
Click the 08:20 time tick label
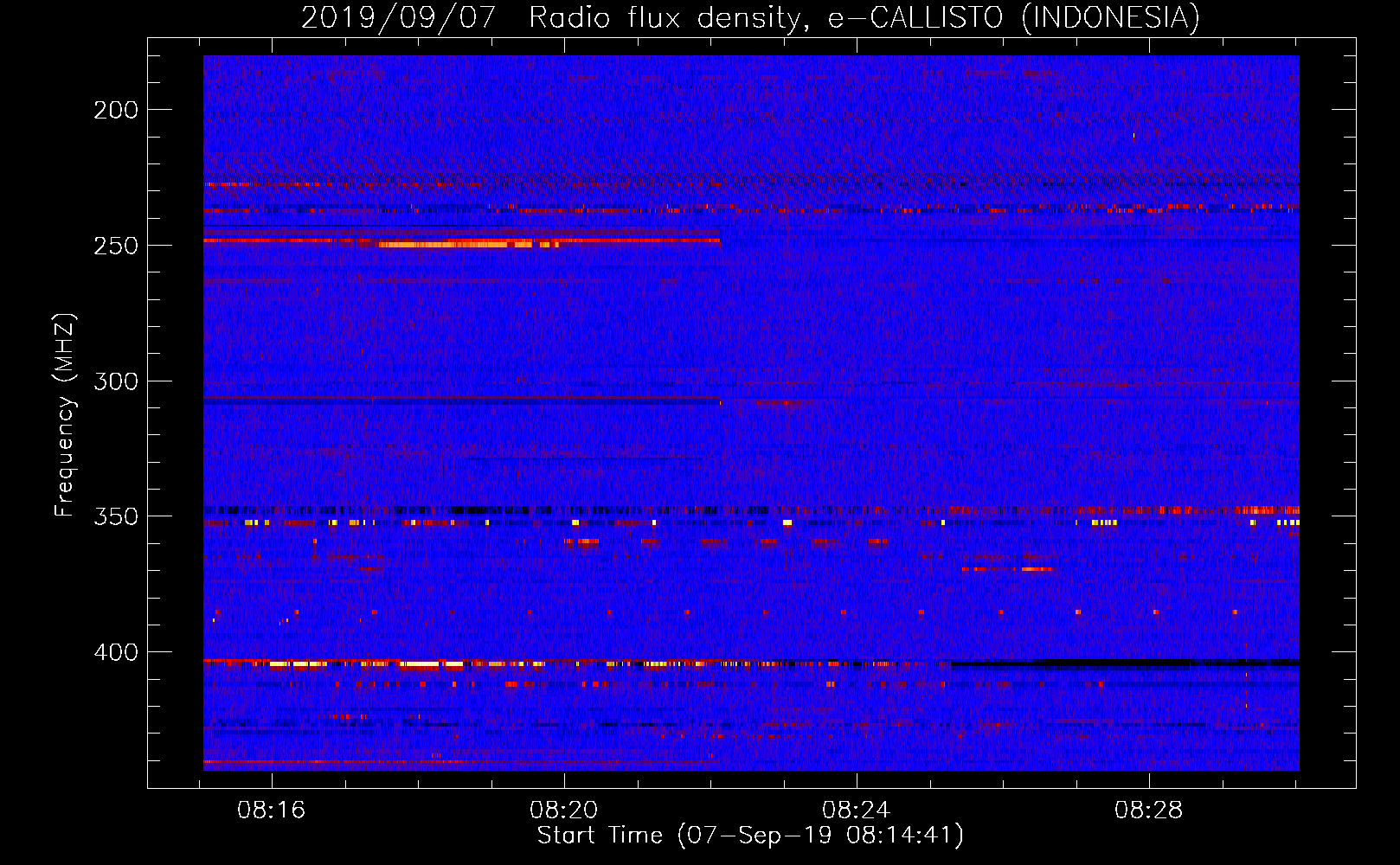[x=564, y=811]
